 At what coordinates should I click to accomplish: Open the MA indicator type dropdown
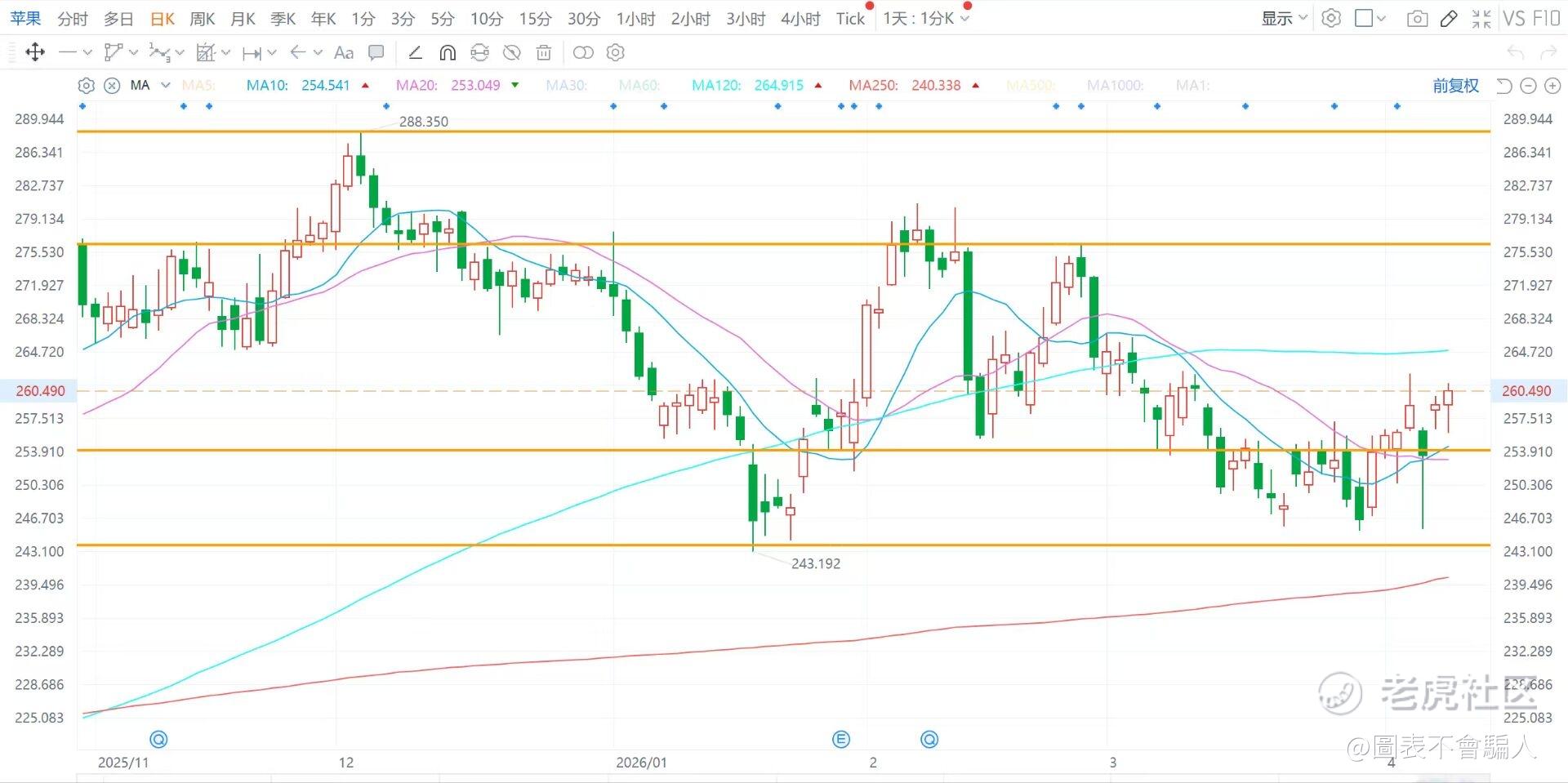(x=150, y=85)
